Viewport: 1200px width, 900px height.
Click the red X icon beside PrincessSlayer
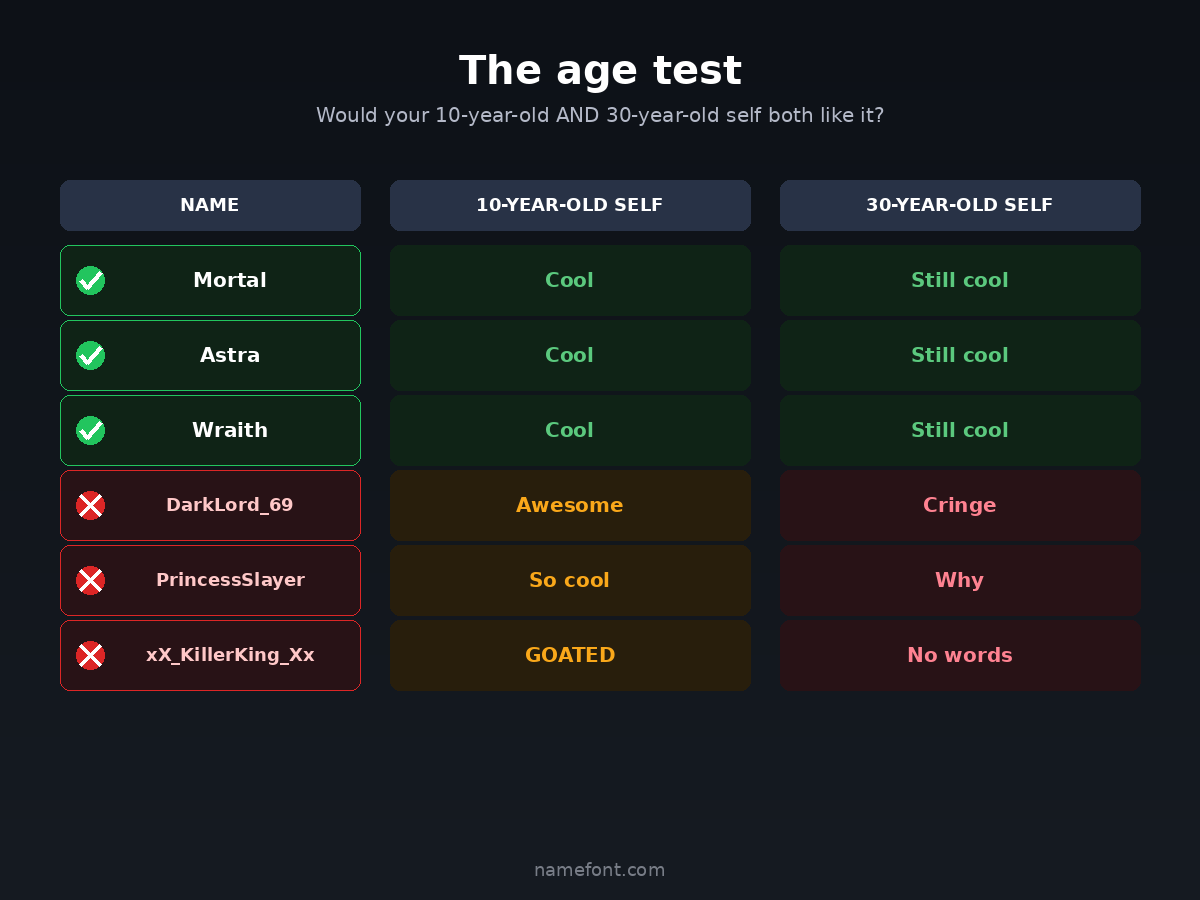point(90,581)
